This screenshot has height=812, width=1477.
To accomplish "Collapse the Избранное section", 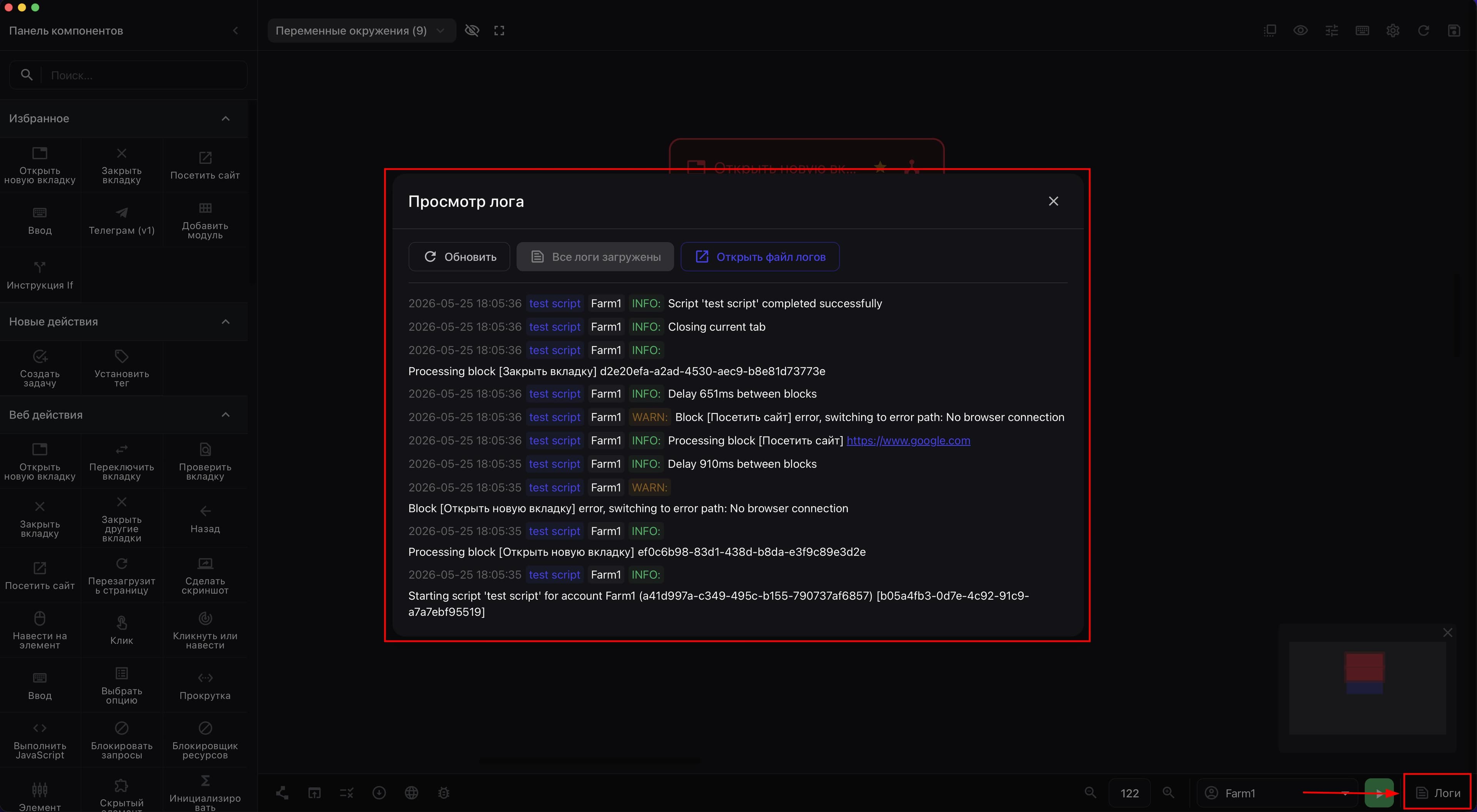I will point(225,119).
